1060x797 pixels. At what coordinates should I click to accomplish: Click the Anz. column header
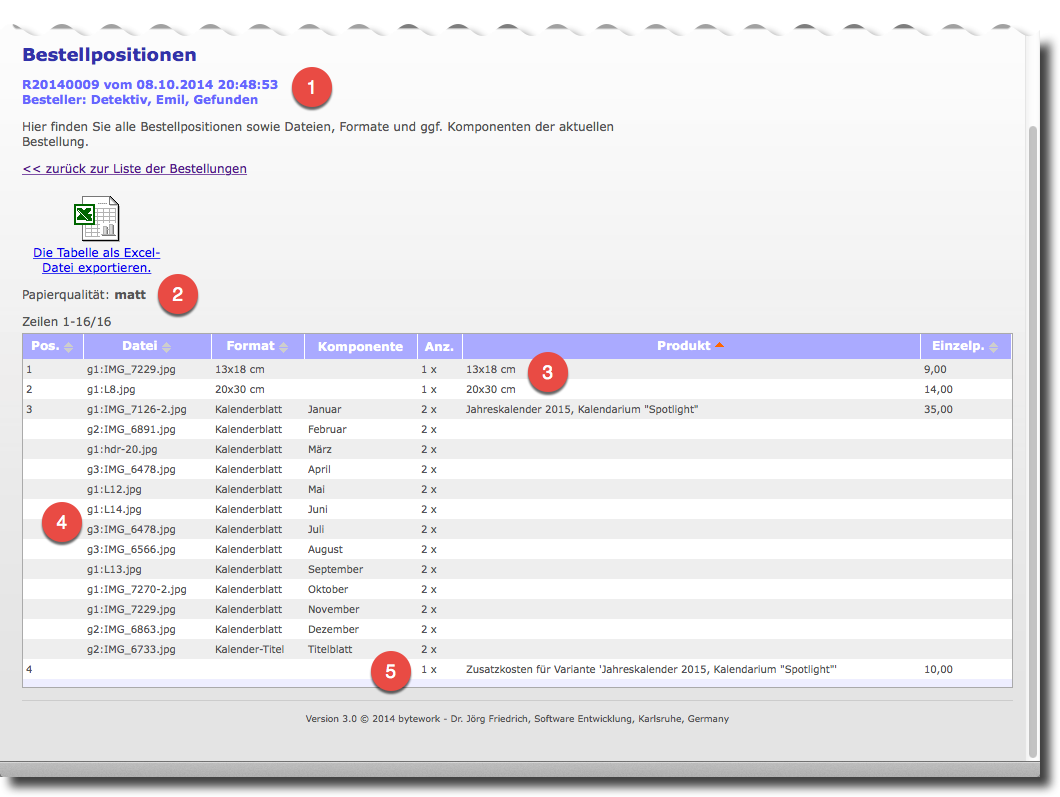pos(439,347)
